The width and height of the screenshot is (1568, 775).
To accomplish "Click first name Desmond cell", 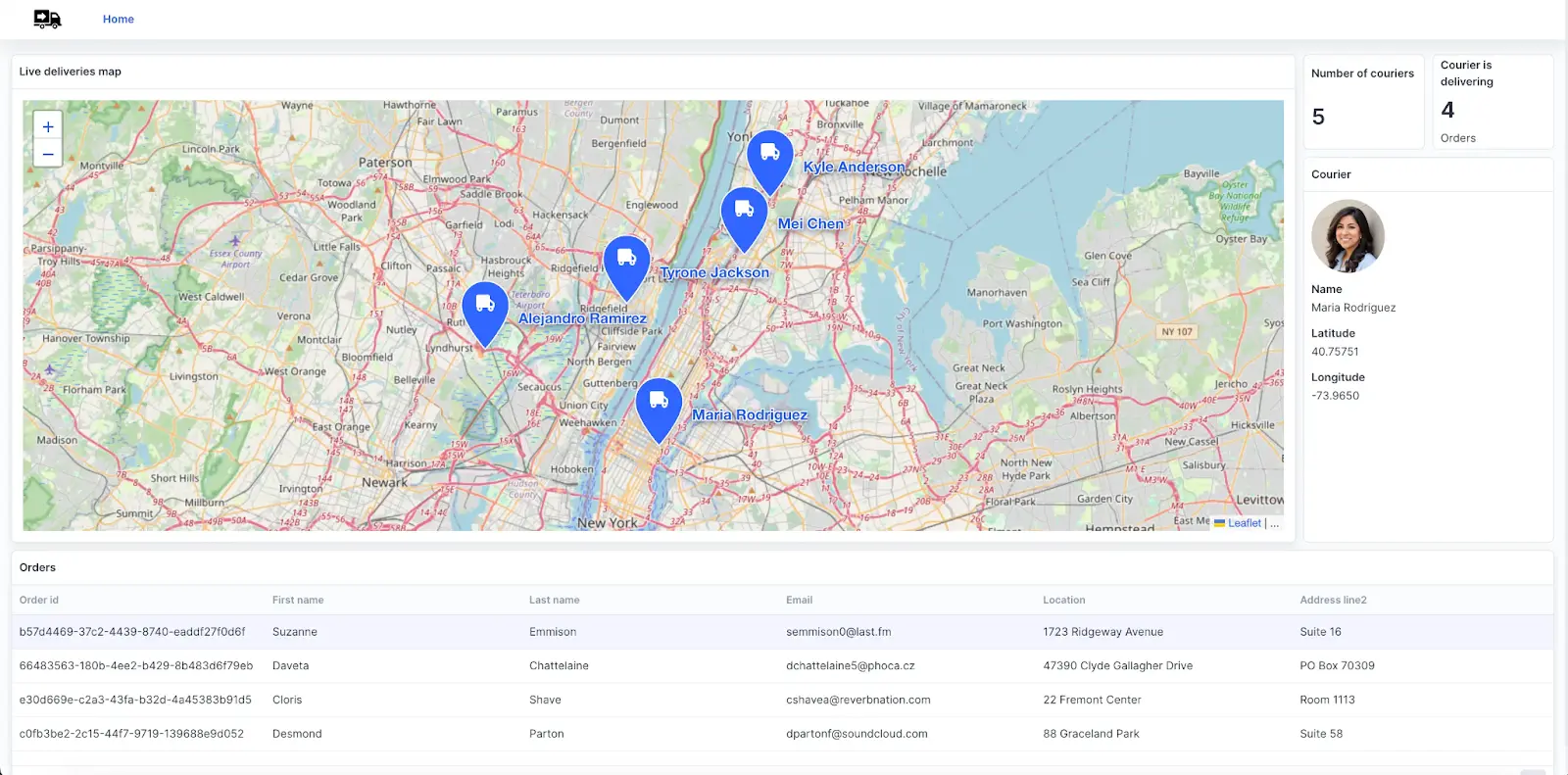I will tap(297, 734).
